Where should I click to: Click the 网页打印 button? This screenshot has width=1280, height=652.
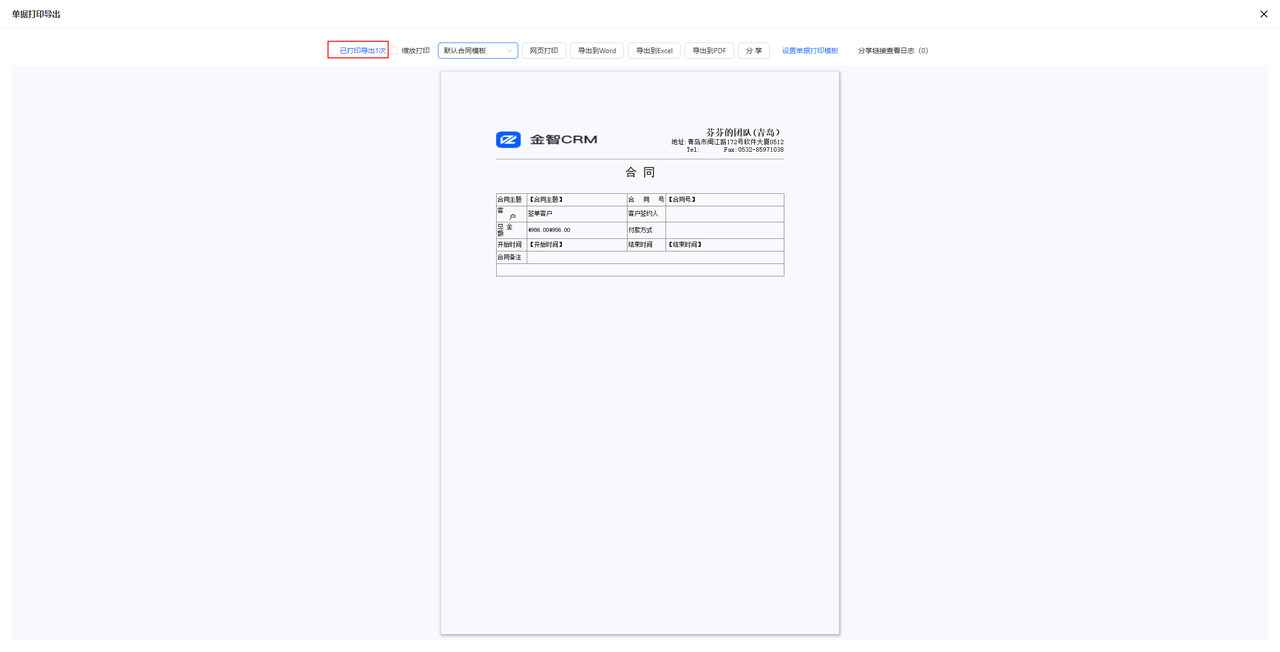pos(544,50)
